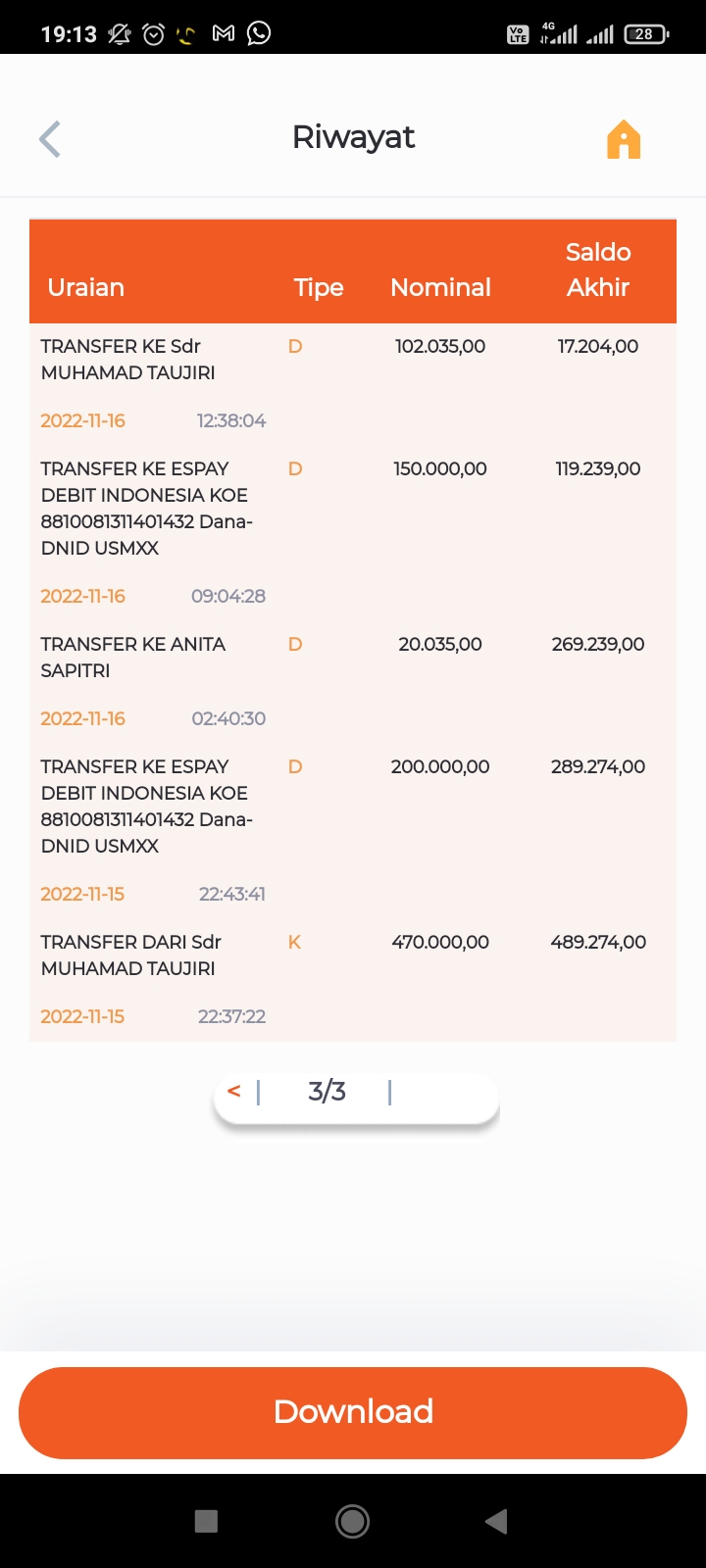This screenshot has height=1568, width=706.
Task: Open the TRANSFER DARI Sdr MUHAMAD TAUJIRI entry
Action: pos(130,955)
